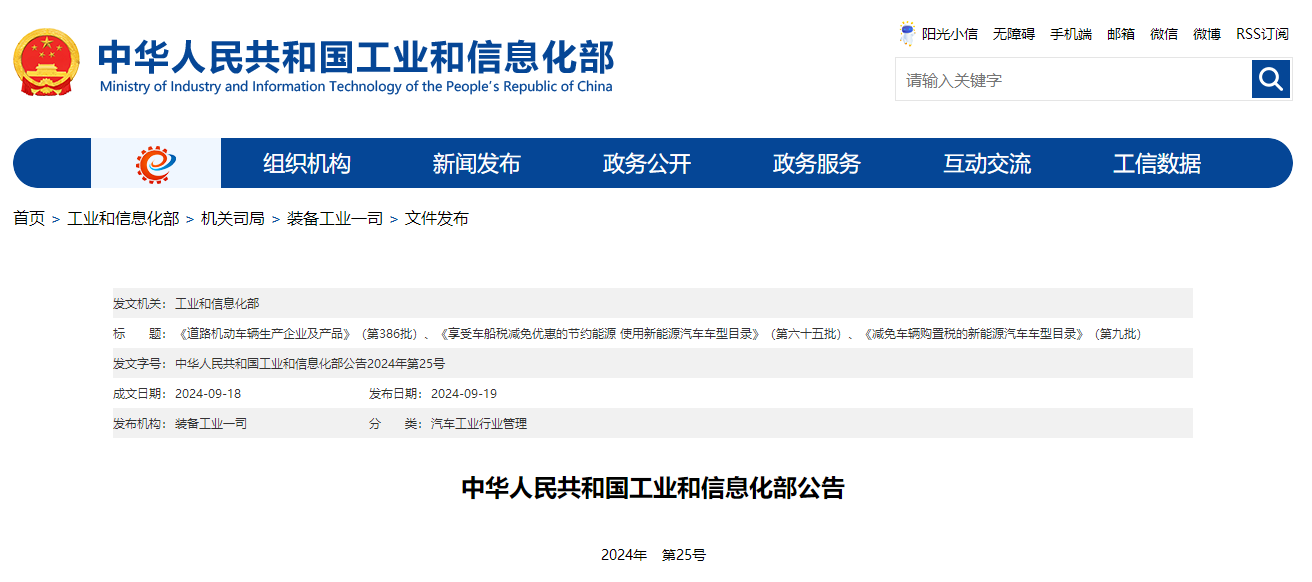Image resolution: width=1312 pixels, height=582 pixels.
Task: Go to 首页 in the breadcrumb
Action: (29, 218)
